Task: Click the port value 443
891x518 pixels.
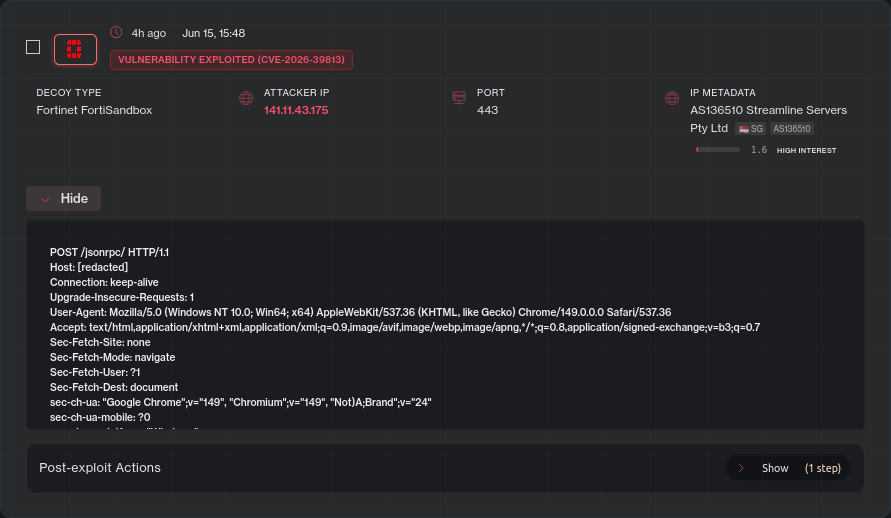Action: (x=488, y=110)
